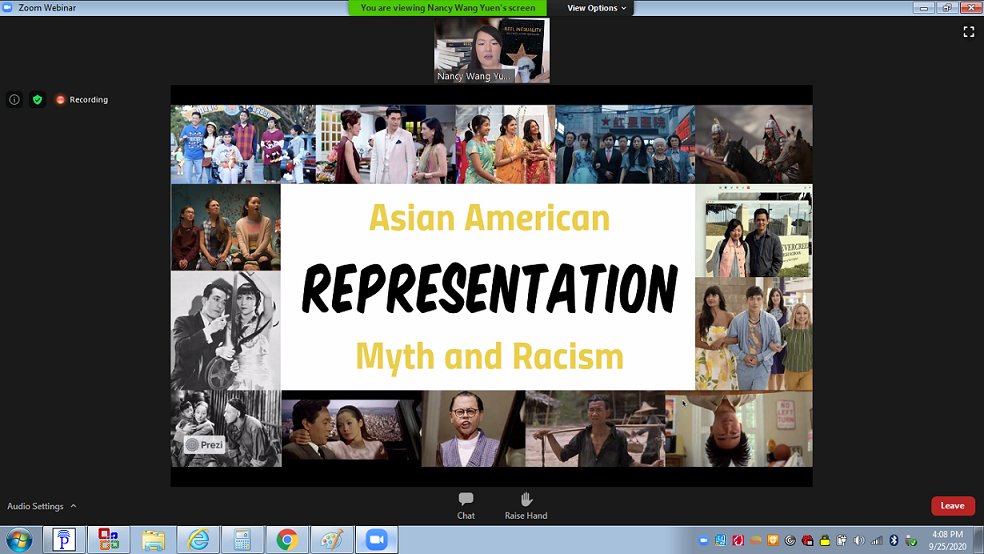Image resolution: width=984 pixels, height=554 pixels.
Task: Click Safely Remove Hardware tray icon
Action: click(911, 540)
